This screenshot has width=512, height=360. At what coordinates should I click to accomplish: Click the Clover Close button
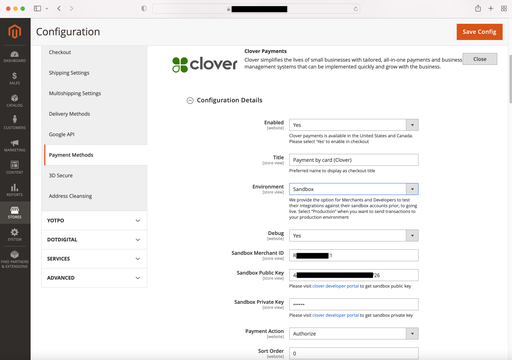tap(480, 59)
